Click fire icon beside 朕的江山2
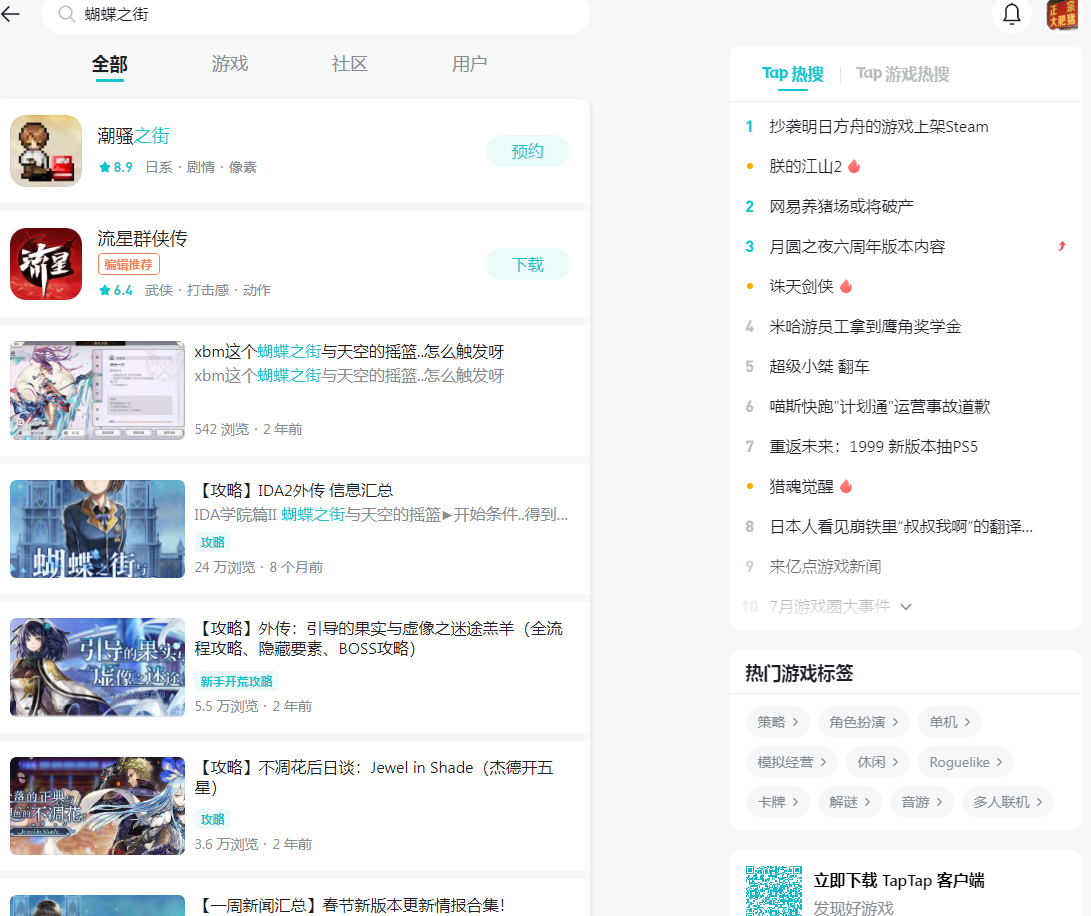1091x916 pixels. pyautogui.click(x=854, y=166)
